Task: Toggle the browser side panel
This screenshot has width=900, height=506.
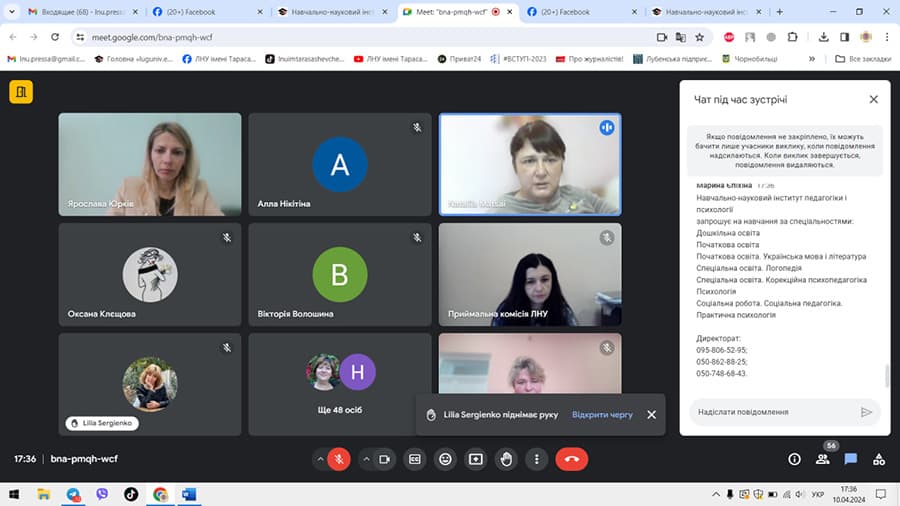Action: [844, 37]
